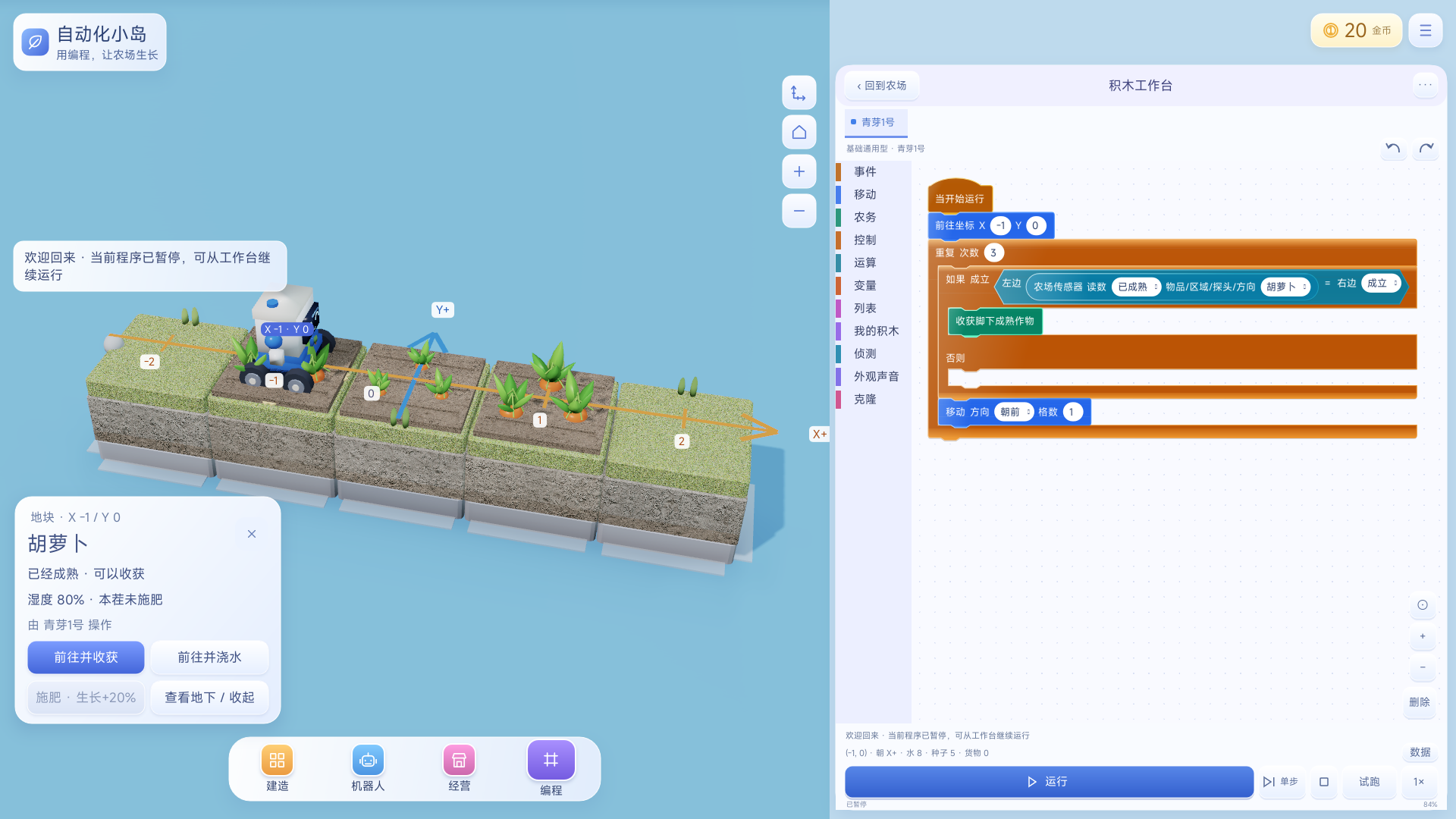Screen dimensions: 1456x819
Task: Click the axis orientation icon
Action: pyautogui.click(x=799, y=93)
